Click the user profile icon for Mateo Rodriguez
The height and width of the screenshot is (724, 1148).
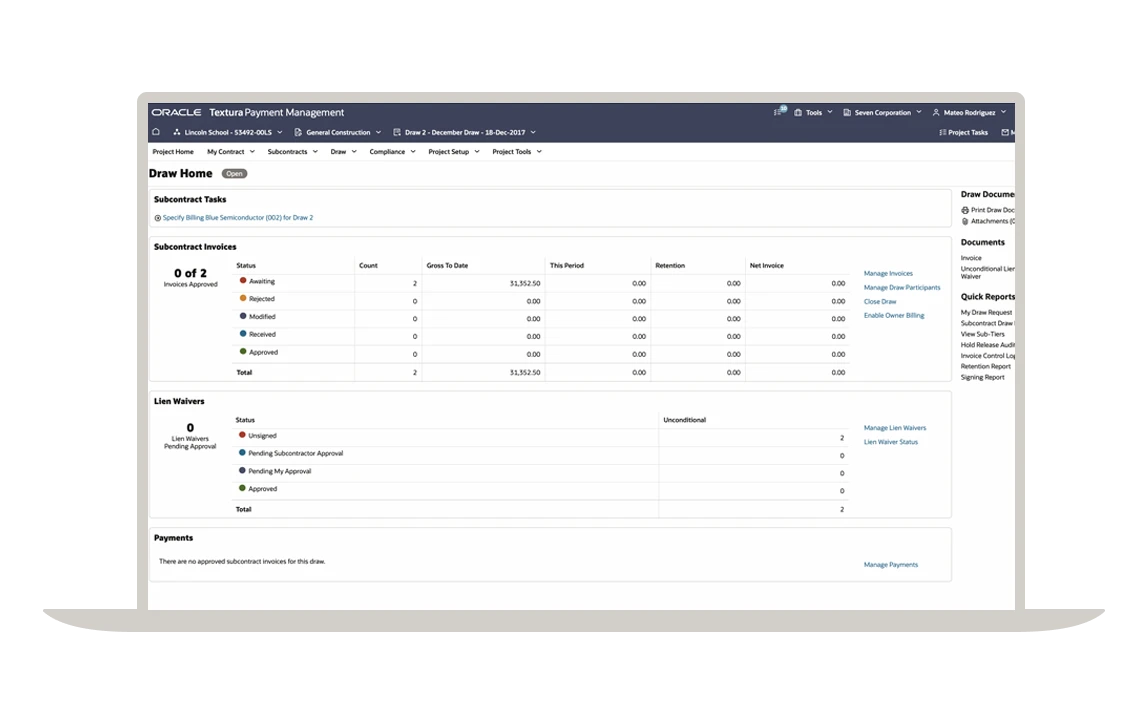pos(936,113)
